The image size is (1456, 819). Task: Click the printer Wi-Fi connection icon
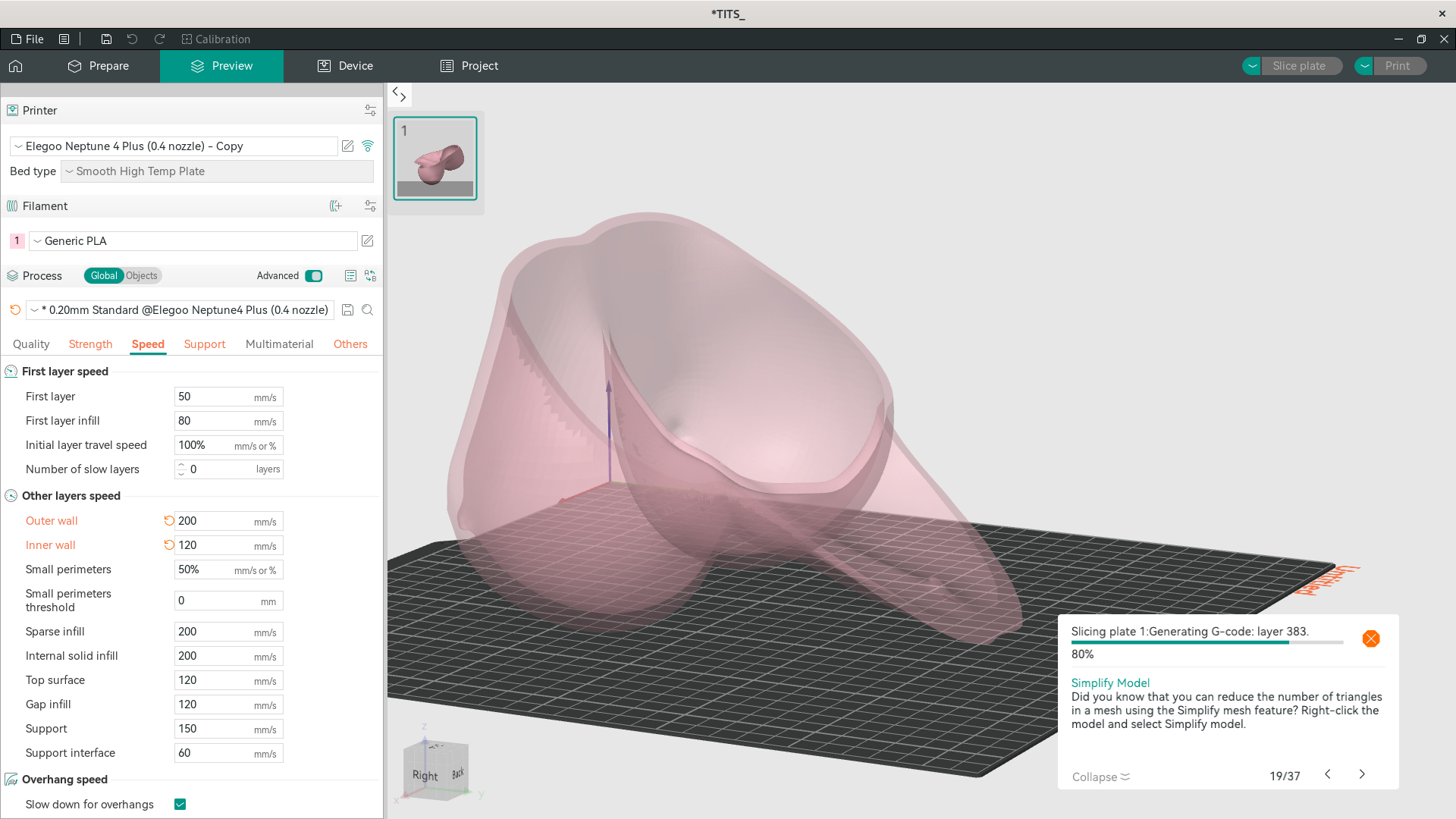coord(368,146)
